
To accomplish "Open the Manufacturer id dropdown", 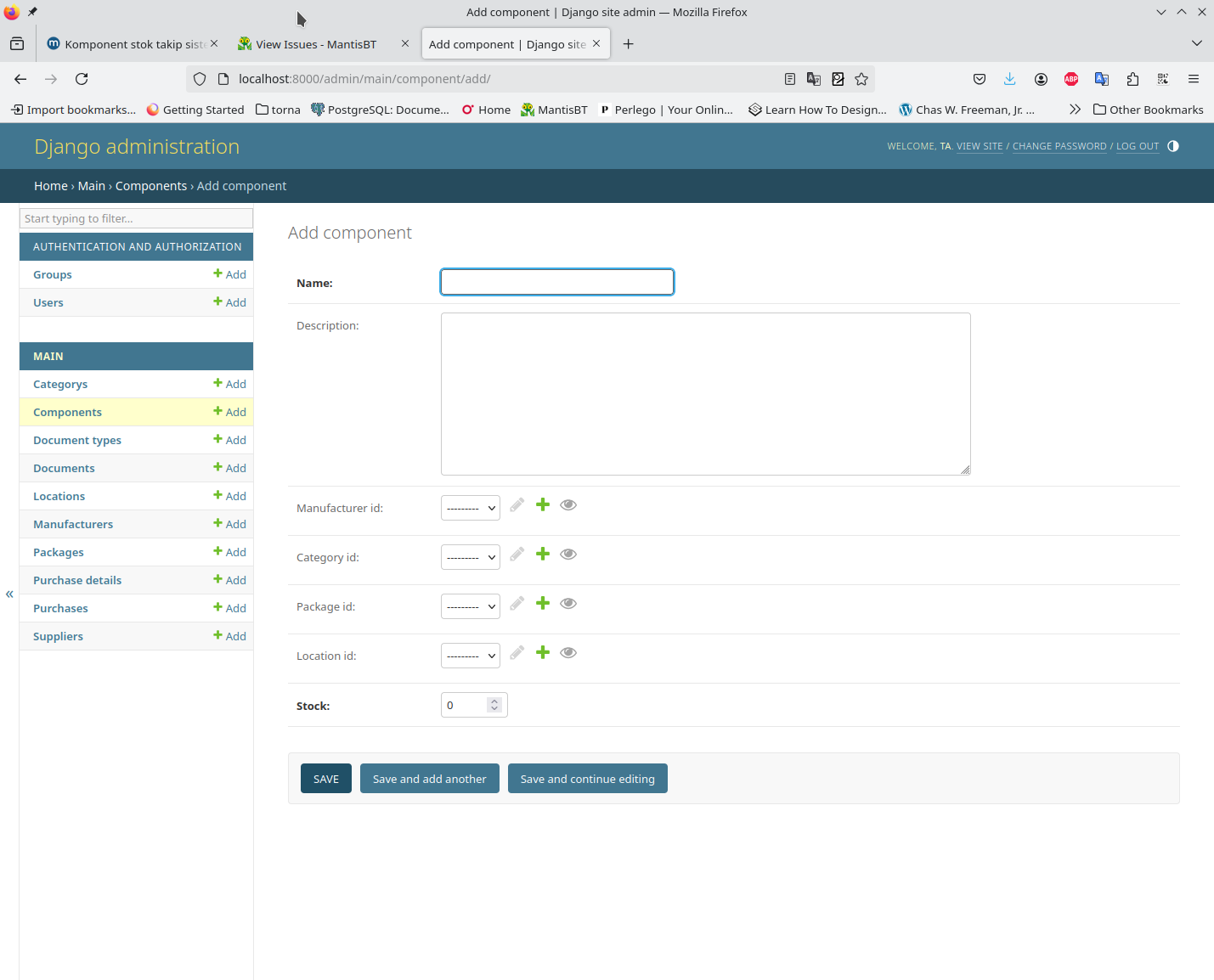I will click(x=471, y=509).
